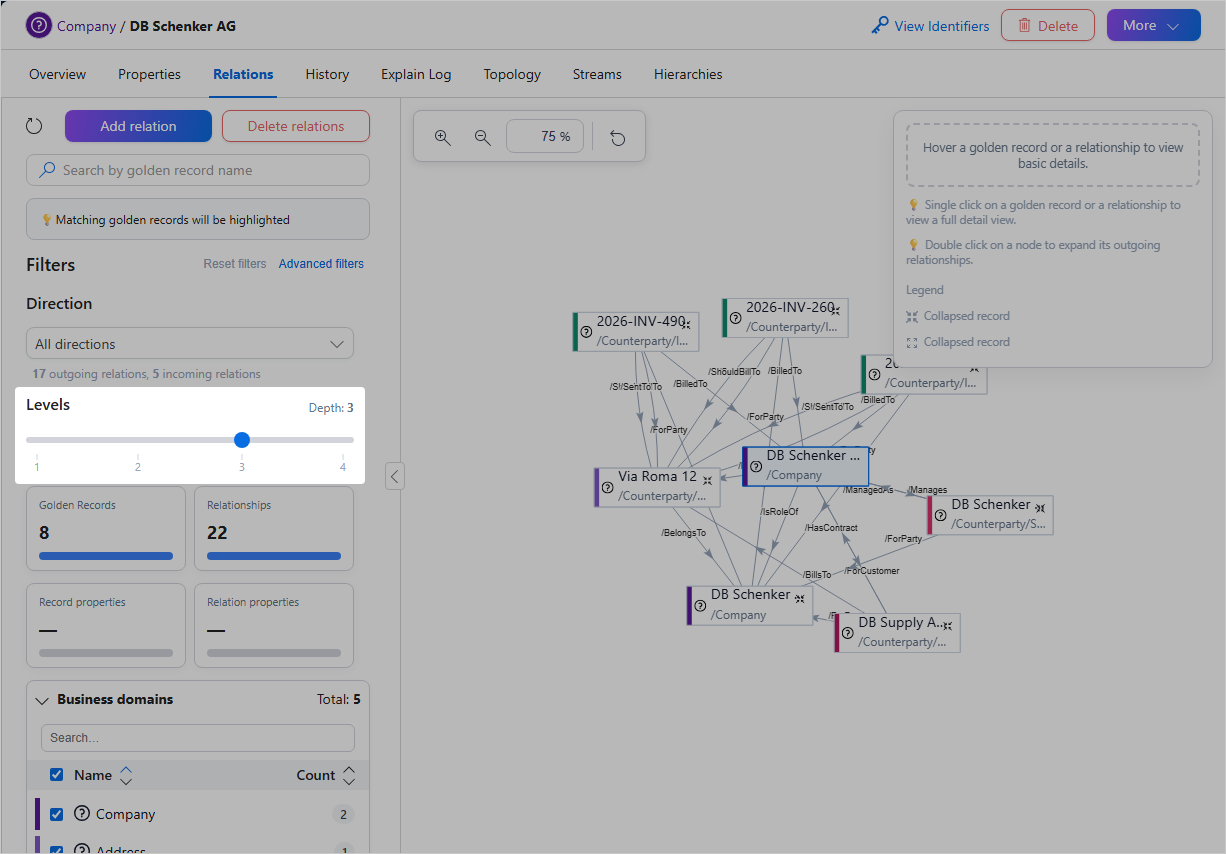Click the collapse icon on the Via Roma 12 node
The image size is (1226, 854).
coord(707,480)
